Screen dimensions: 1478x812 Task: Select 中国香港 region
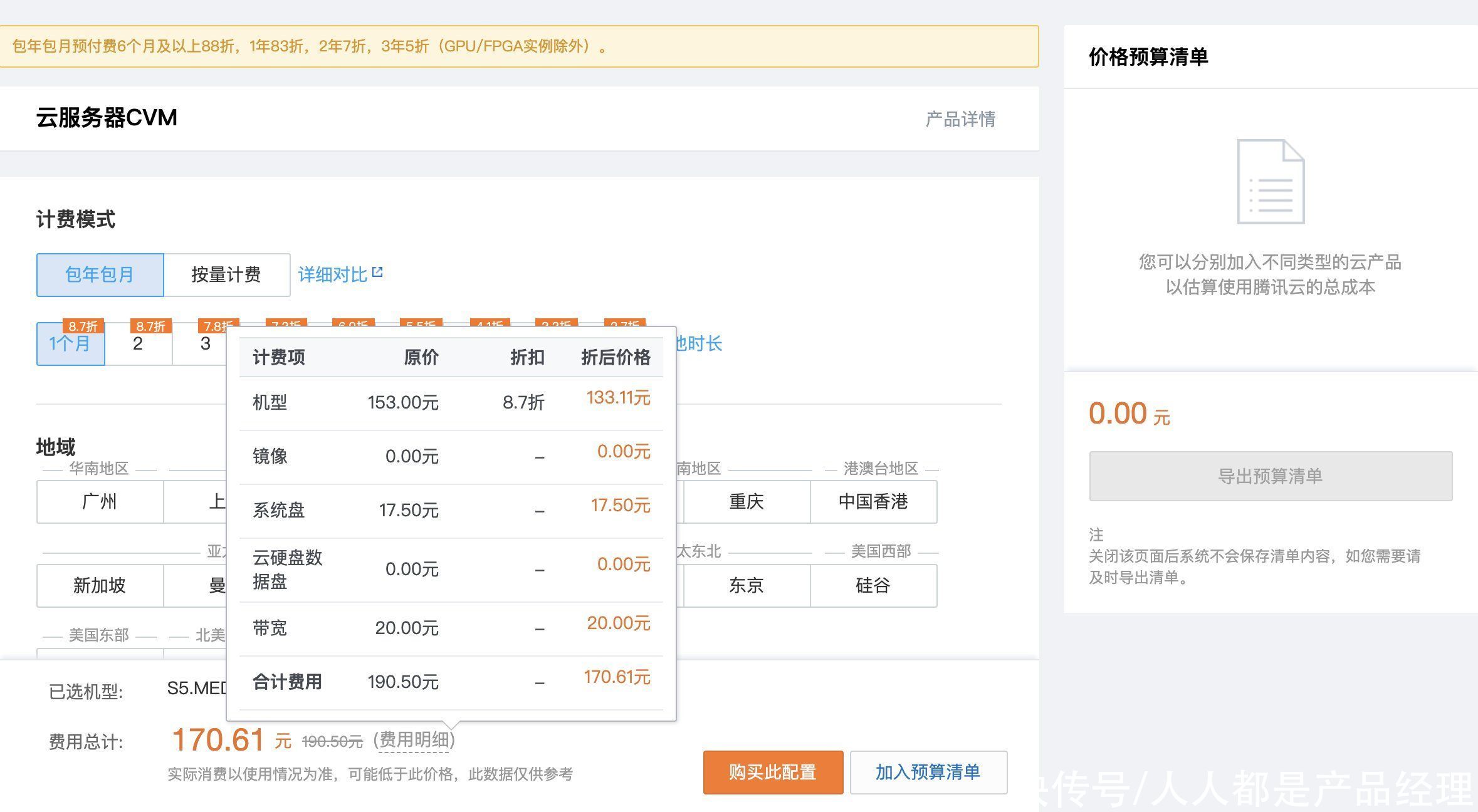[x=873, y=502]
